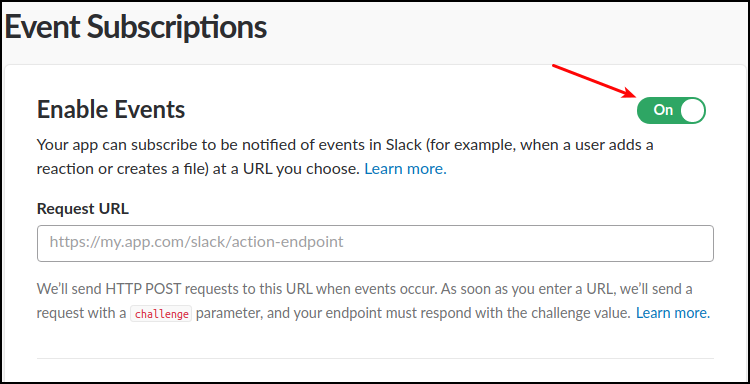Click the white knob of the On switch
This screenshot has height=384, width=750.
692,110
